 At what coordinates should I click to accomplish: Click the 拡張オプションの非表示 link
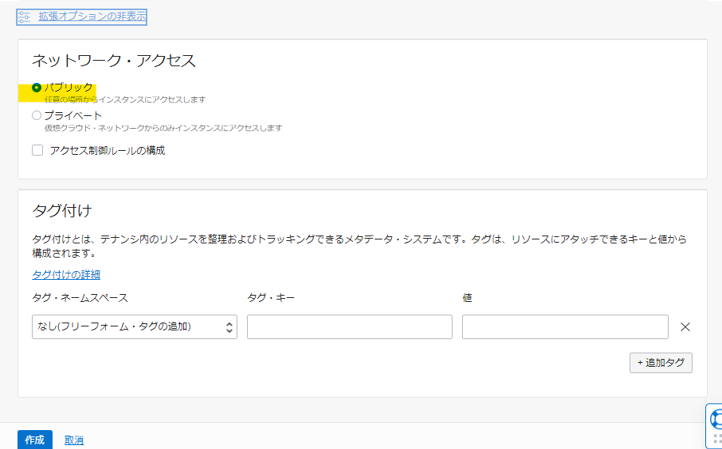click(x=92, y=17)
